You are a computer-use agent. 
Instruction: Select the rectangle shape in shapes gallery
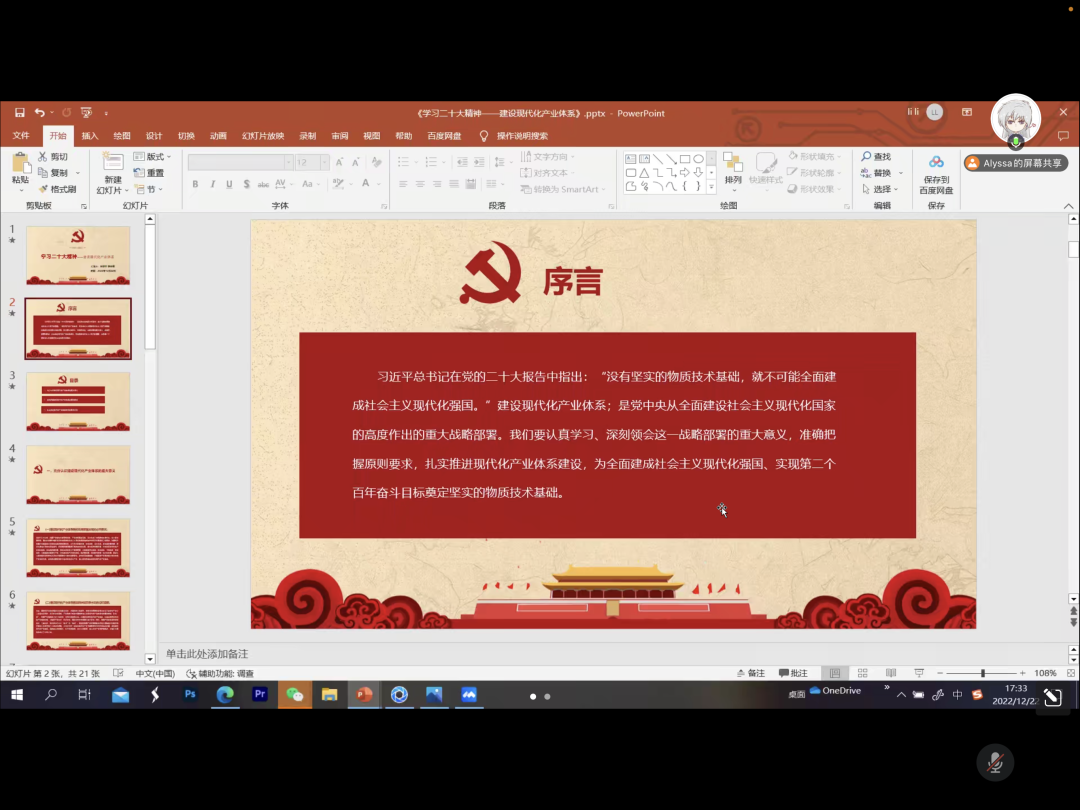point(685,159)
